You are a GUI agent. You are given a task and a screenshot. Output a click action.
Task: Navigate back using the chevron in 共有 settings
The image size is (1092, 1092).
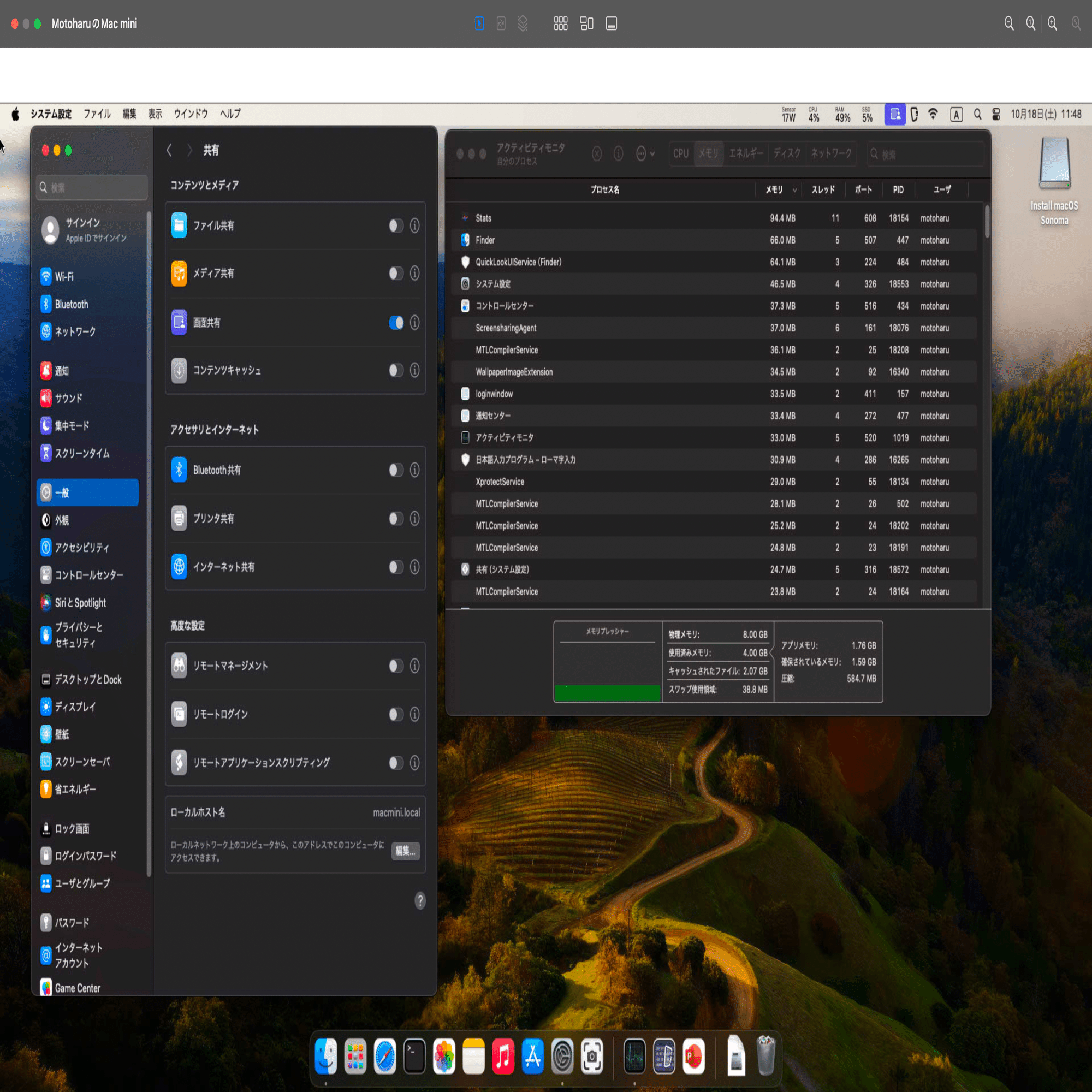tap(169, 150)
